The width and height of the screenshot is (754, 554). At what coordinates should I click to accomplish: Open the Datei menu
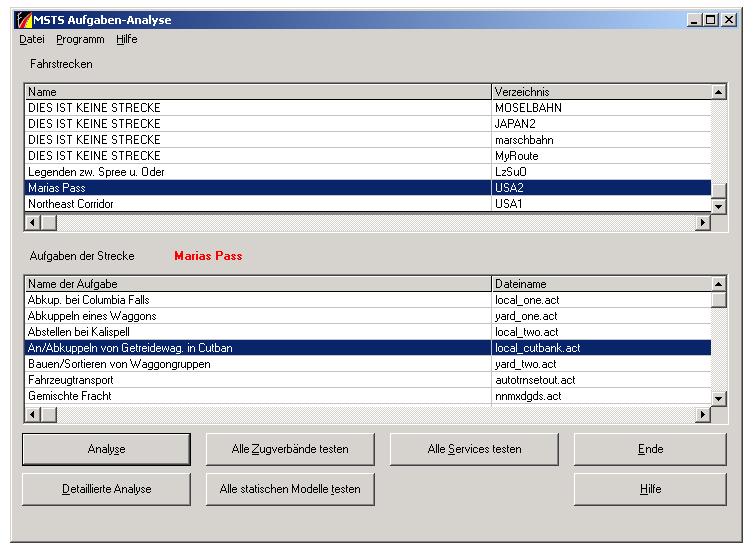click(x=31, y=40)
